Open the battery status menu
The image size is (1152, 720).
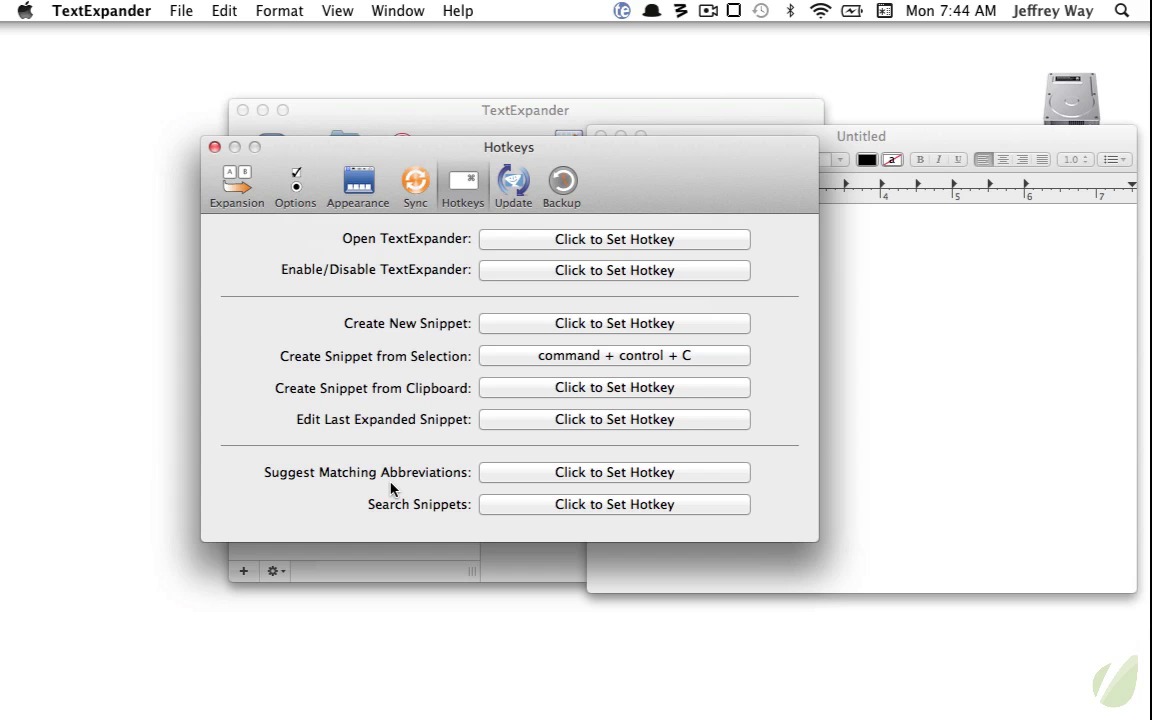[x=852, y=10]
